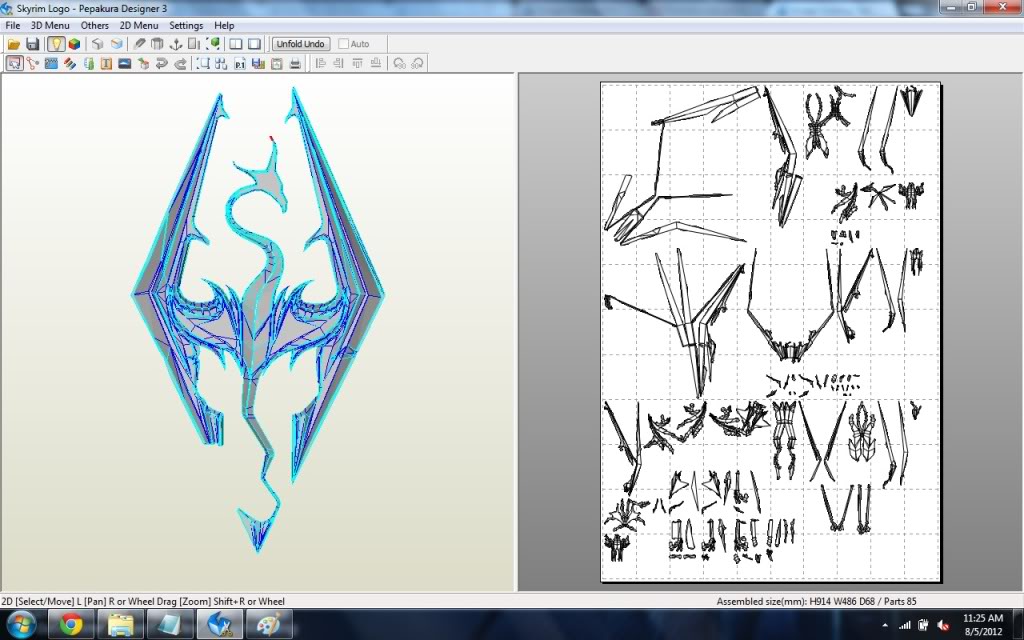Click the anchor icon in the top toolbar
Image resolution: width=1024 pixels, height=640 pixels.
click(176, 44)
